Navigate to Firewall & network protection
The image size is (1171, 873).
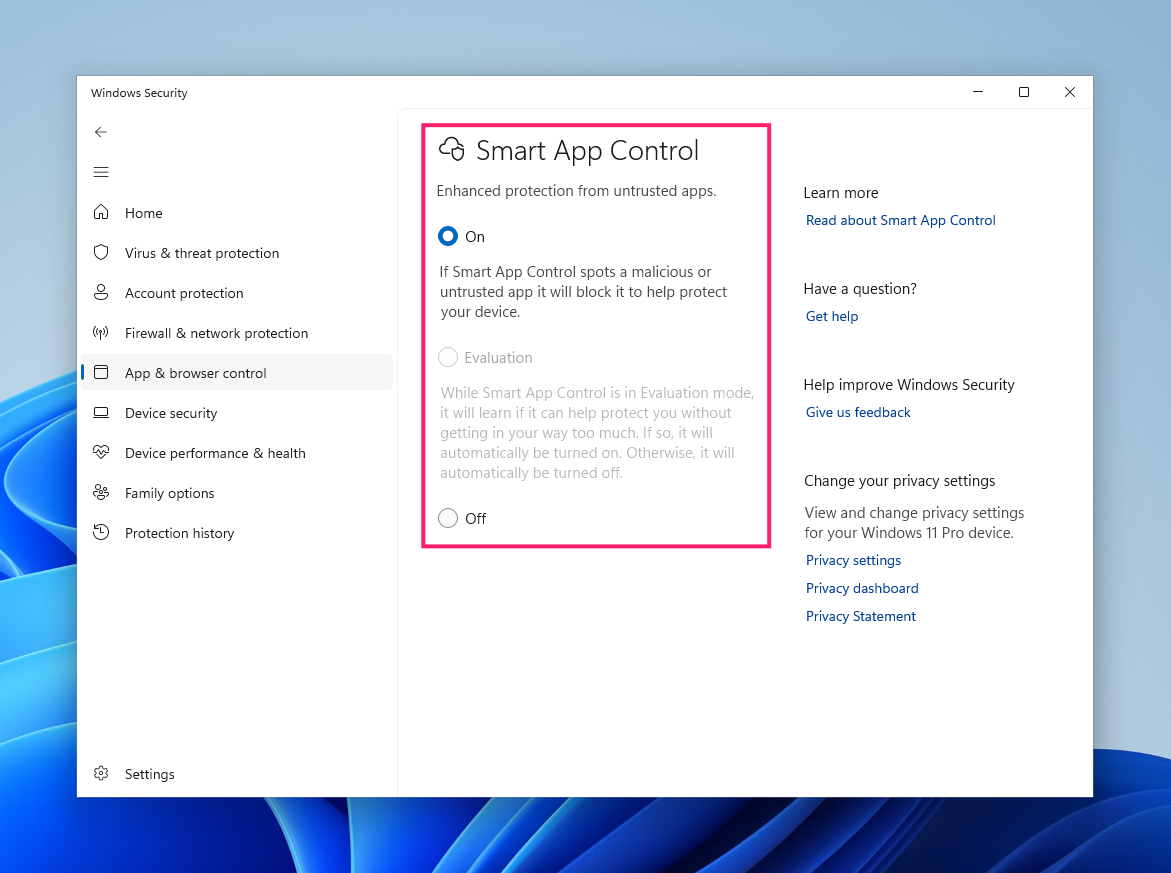tap(237, 333)
